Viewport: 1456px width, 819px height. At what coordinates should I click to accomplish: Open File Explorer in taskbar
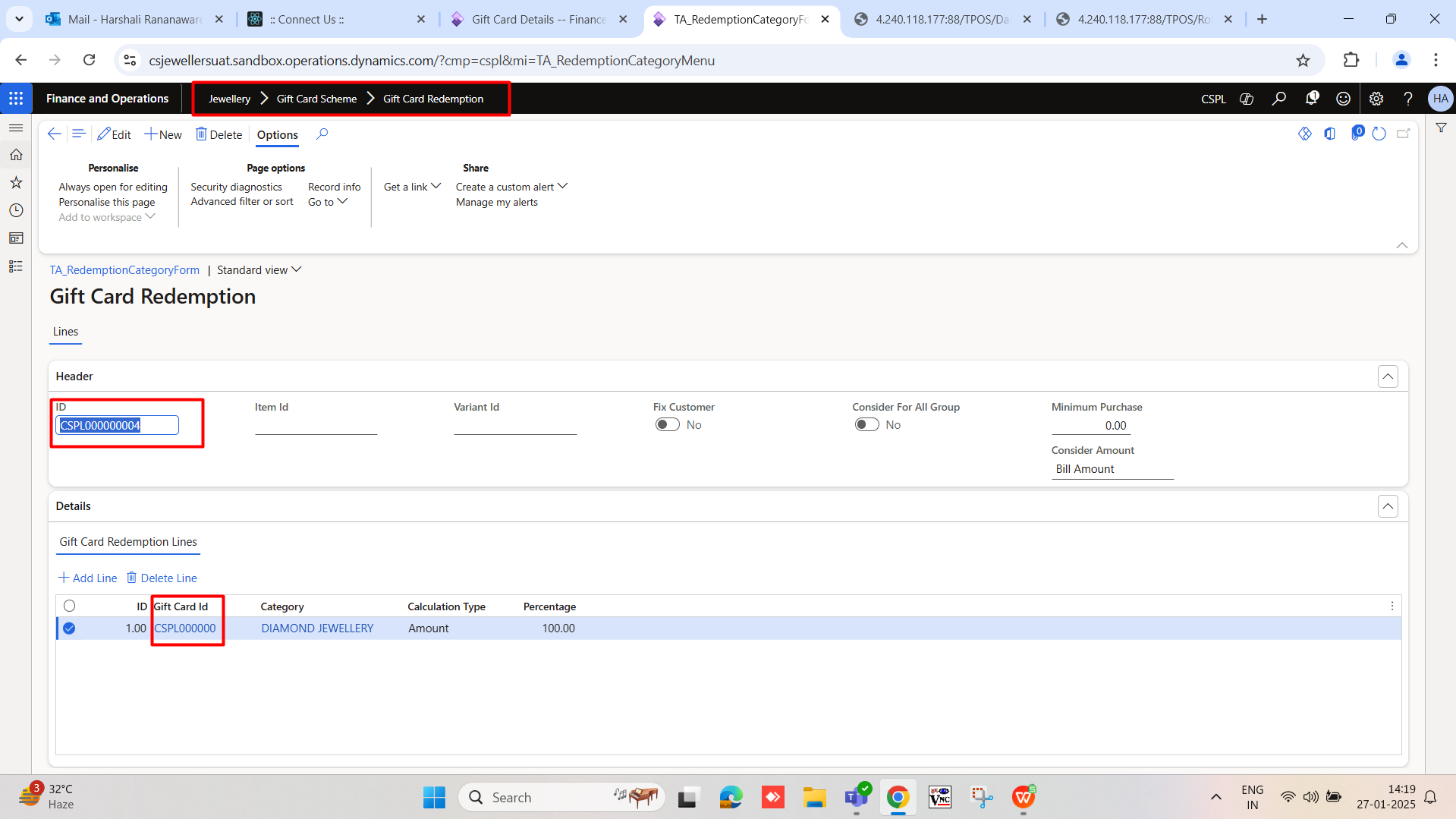(814, 798)
